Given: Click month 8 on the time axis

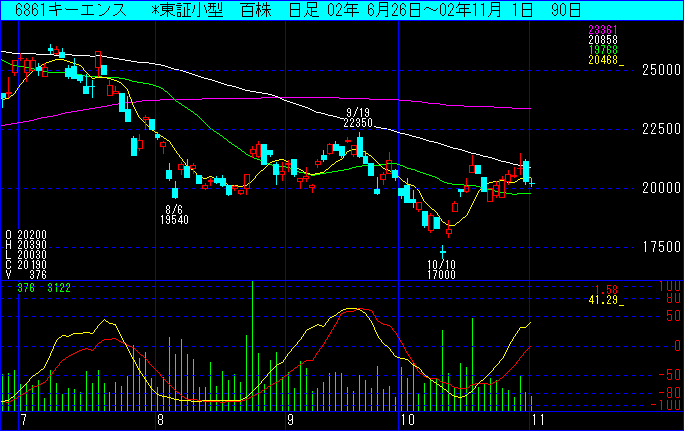Looking at the screenshot, I should (161, 421).
